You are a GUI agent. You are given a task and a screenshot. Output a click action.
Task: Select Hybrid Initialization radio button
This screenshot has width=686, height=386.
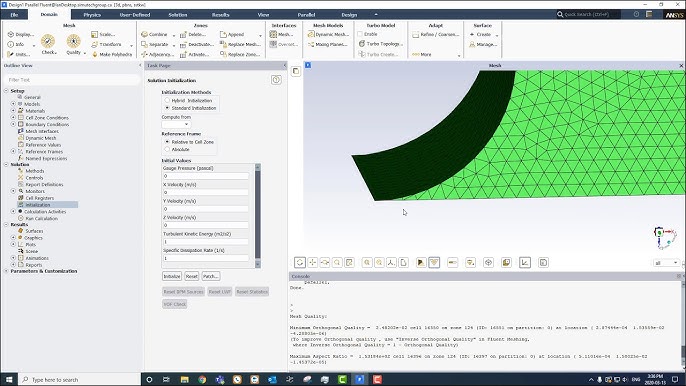coord(167,100)
